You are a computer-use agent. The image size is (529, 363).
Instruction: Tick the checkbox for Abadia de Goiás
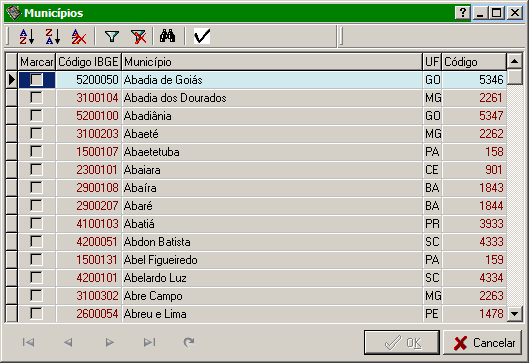pyautogui.click(x=36, y=80)
